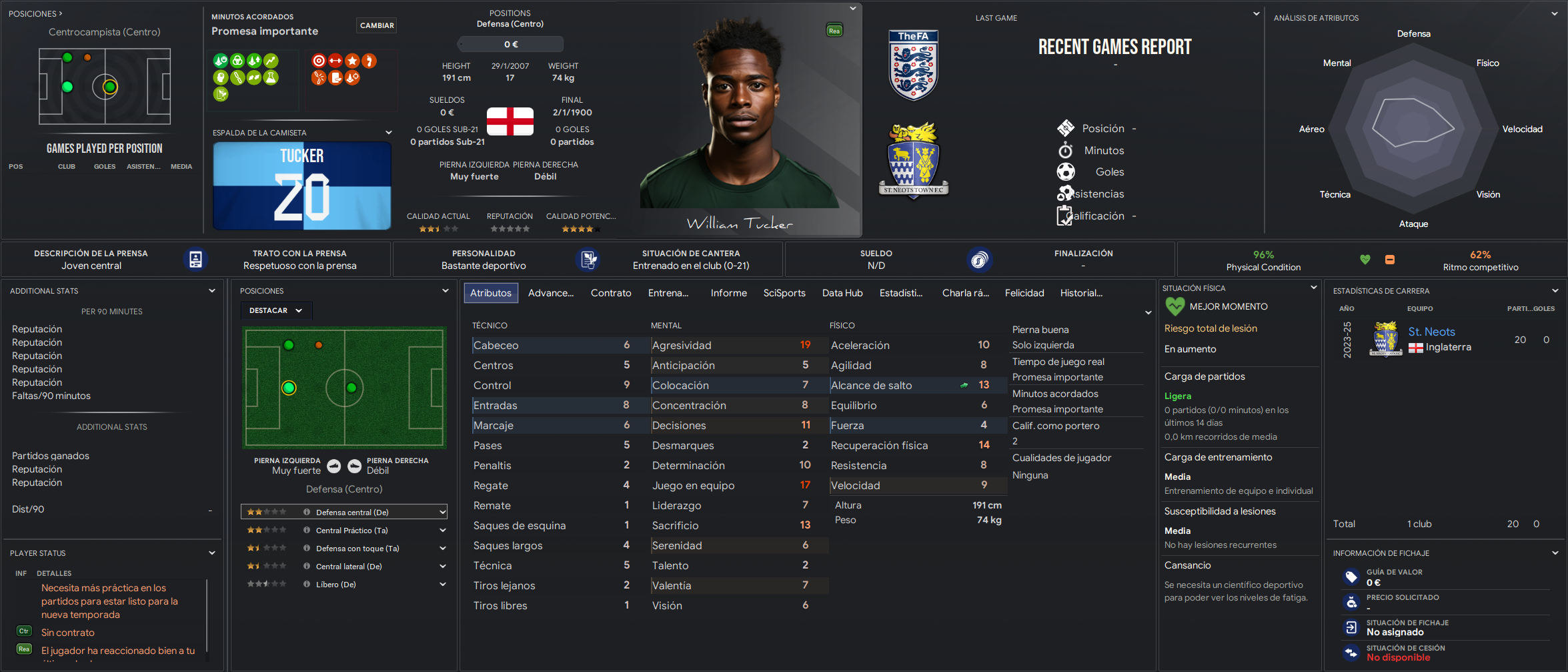Click the Cambiar button

pos(377,25)
